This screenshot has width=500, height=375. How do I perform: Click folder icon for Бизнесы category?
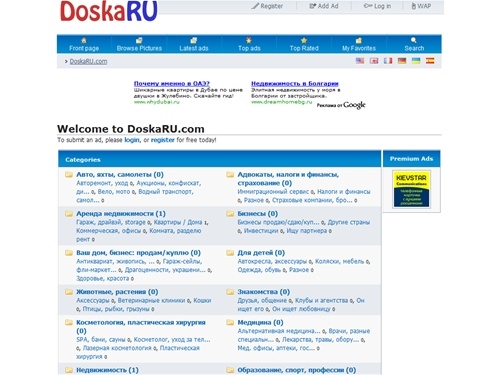(x=230, y=214)
